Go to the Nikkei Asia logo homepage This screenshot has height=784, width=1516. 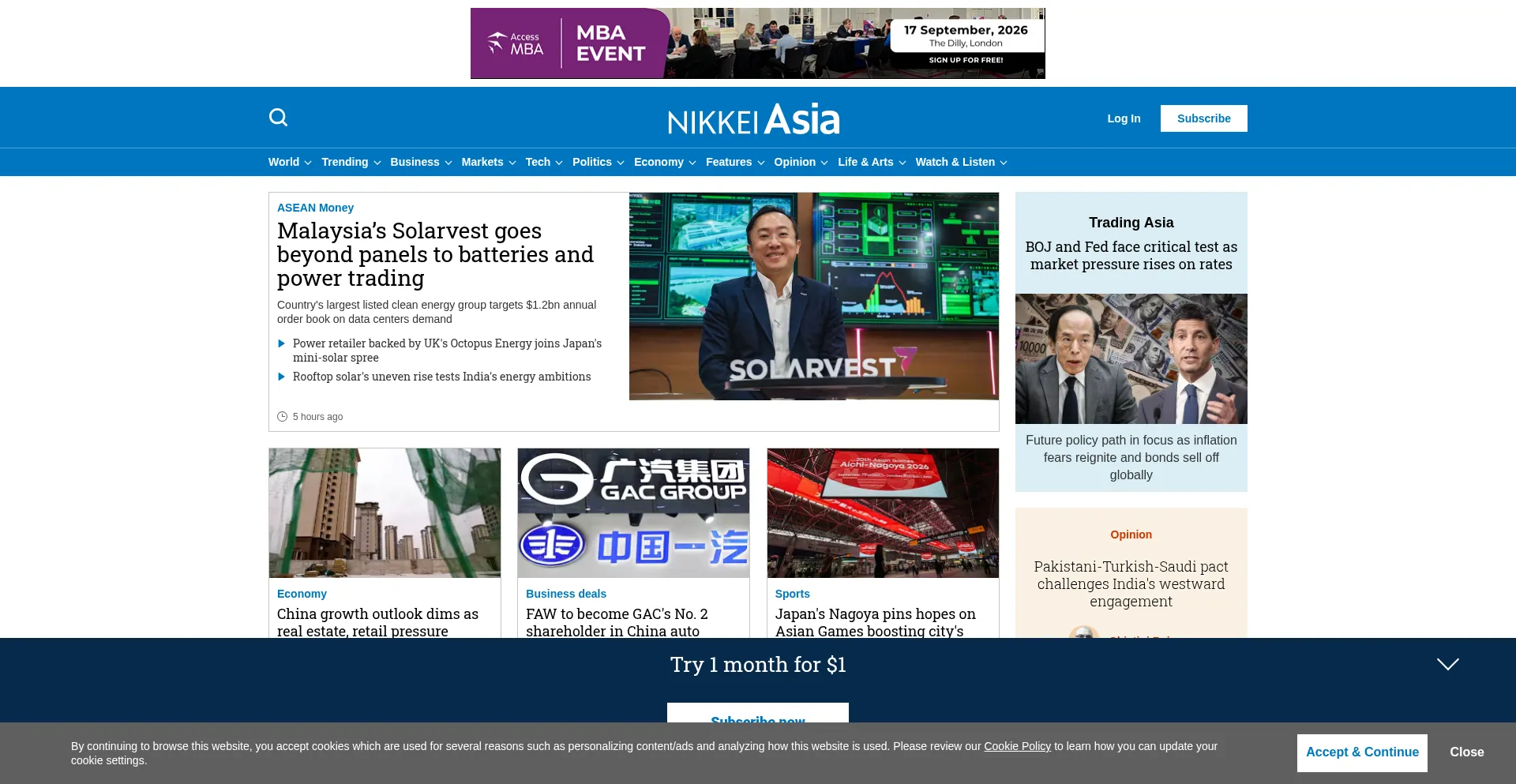(x=753, y=119)
